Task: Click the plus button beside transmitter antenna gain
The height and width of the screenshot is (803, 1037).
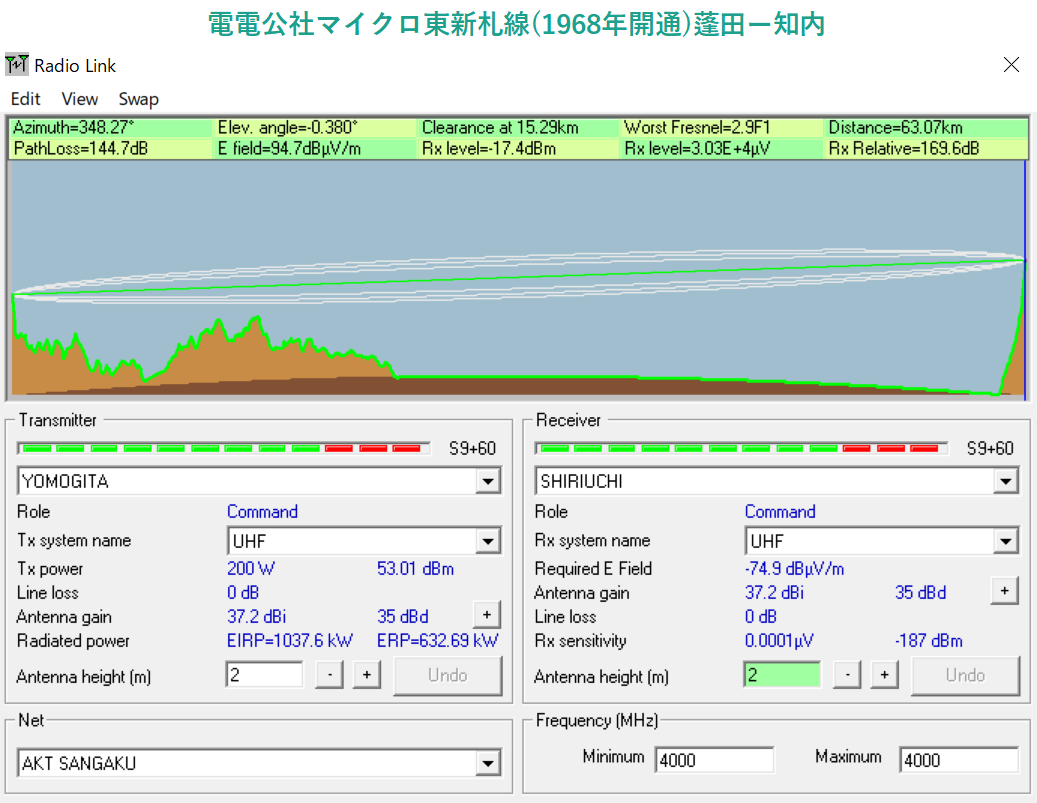Action: [x=487, y=615]
